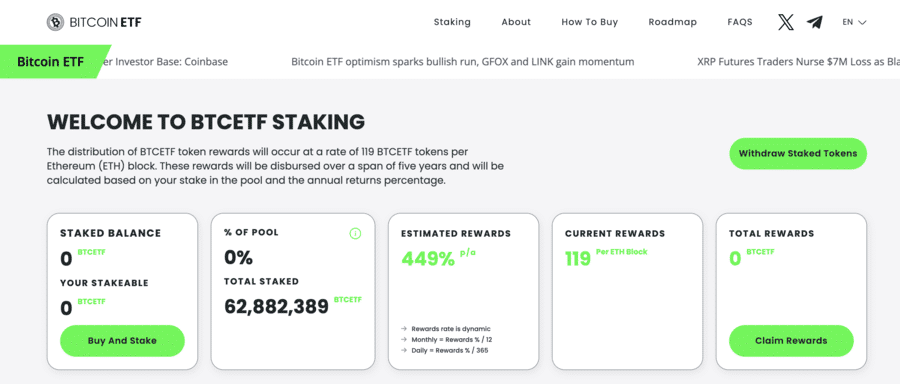Click the Withdraw Staked Tokens button
The width and height of the screenshot is (900, 384).
[798, 153]
